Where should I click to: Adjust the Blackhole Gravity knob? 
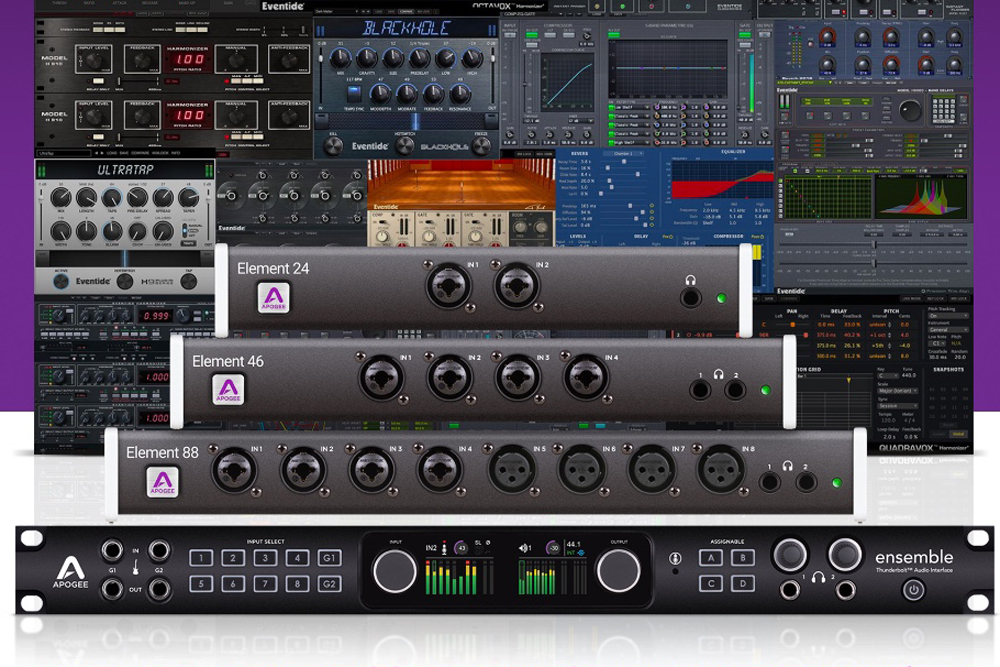(366, 59)
